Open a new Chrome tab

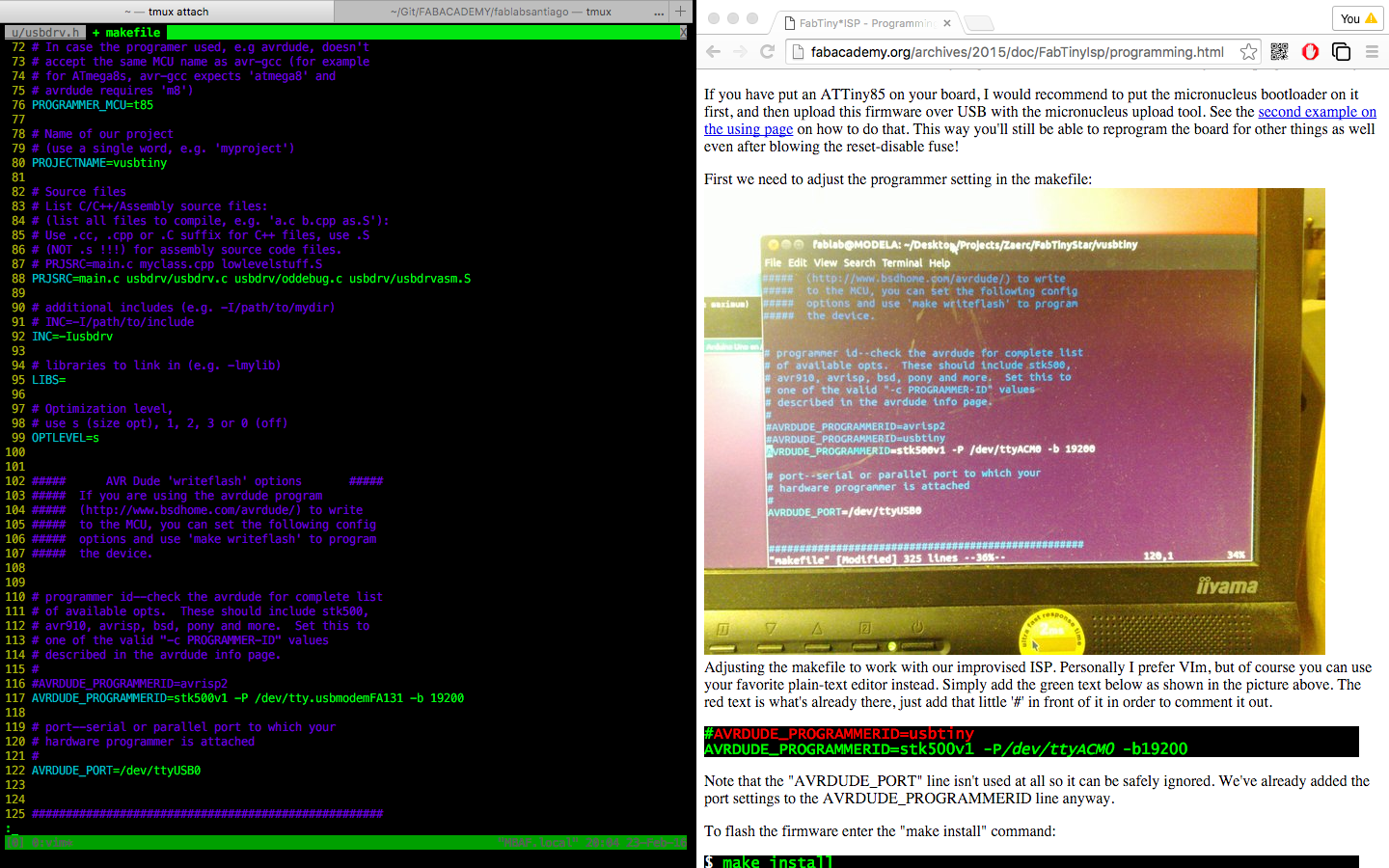tap(978, 23)
